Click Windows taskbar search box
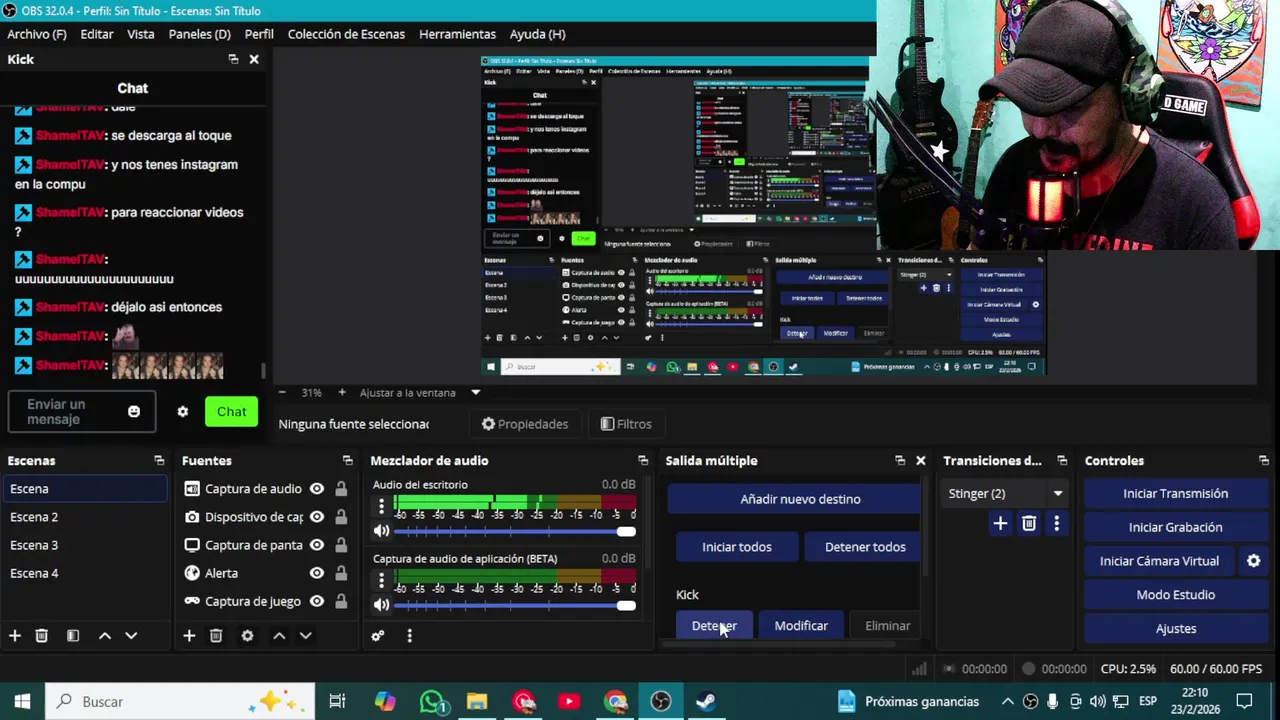Image resolution: width=1280 pixels, height=720 pixels. coord(180,702)
